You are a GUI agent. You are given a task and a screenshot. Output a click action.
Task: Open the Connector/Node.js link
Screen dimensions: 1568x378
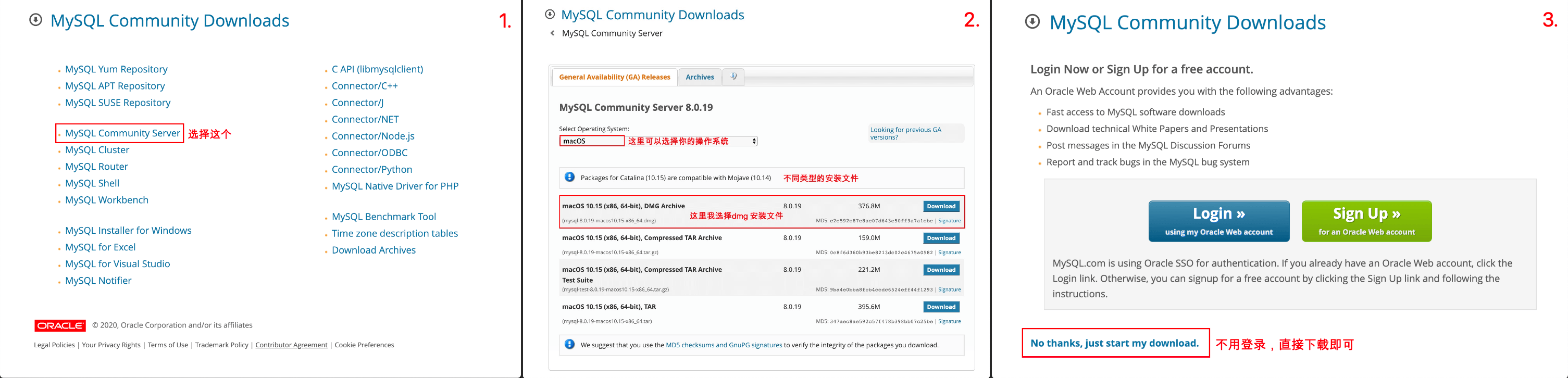pos(373,136)
